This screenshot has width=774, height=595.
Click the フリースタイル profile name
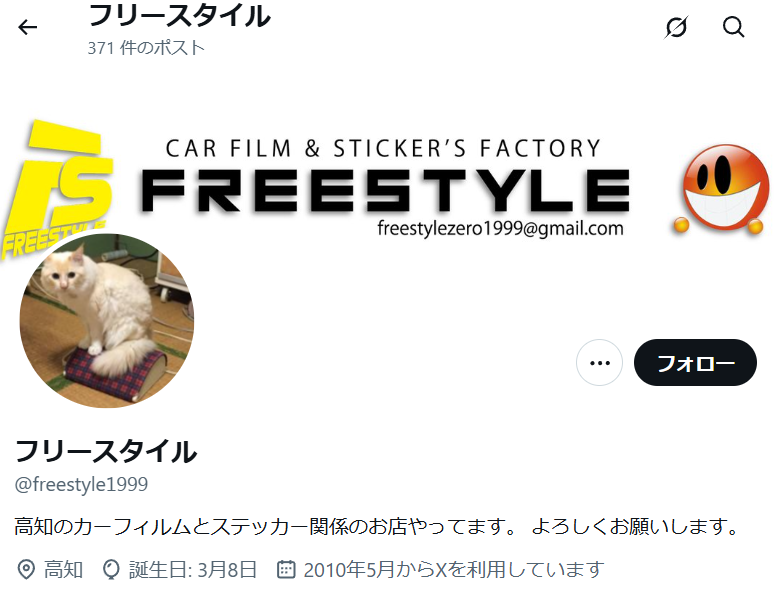point(106,451)
